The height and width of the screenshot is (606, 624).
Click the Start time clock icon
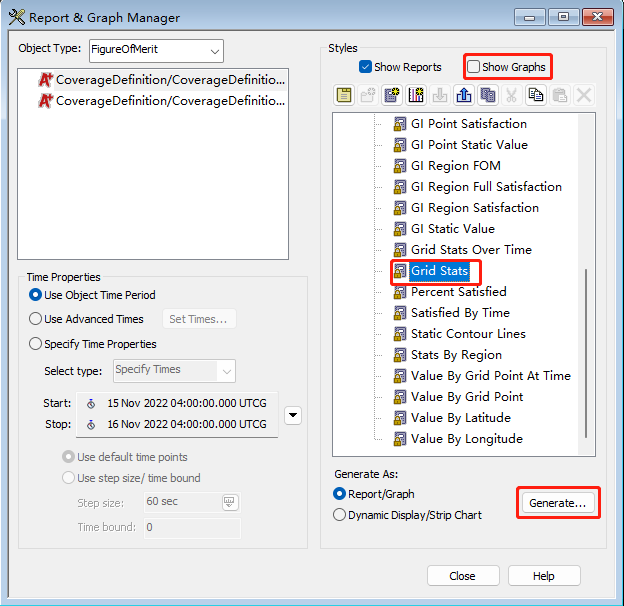[92, 403]
